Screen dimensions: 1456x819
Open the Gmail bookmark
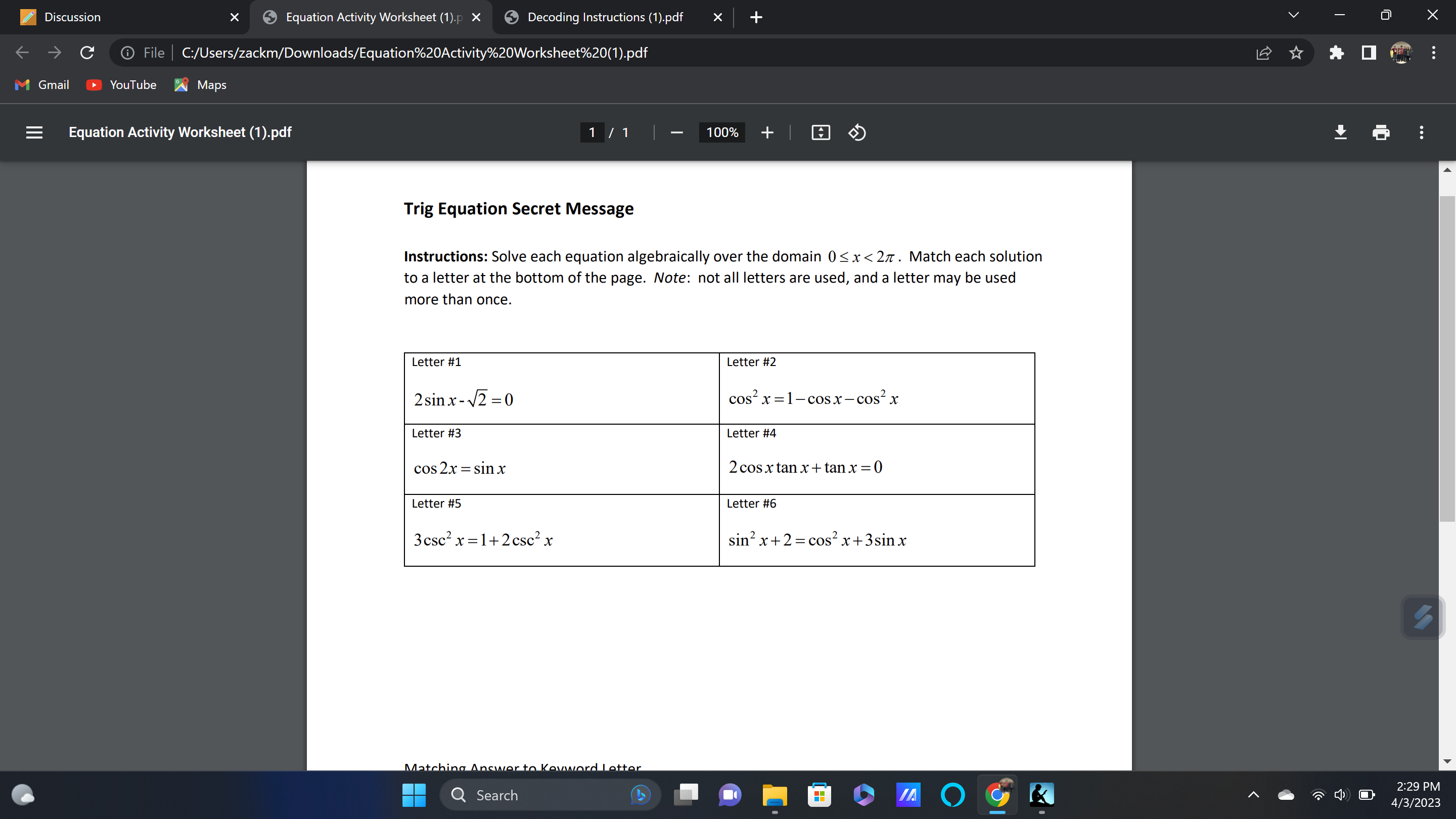pos(41,85)
